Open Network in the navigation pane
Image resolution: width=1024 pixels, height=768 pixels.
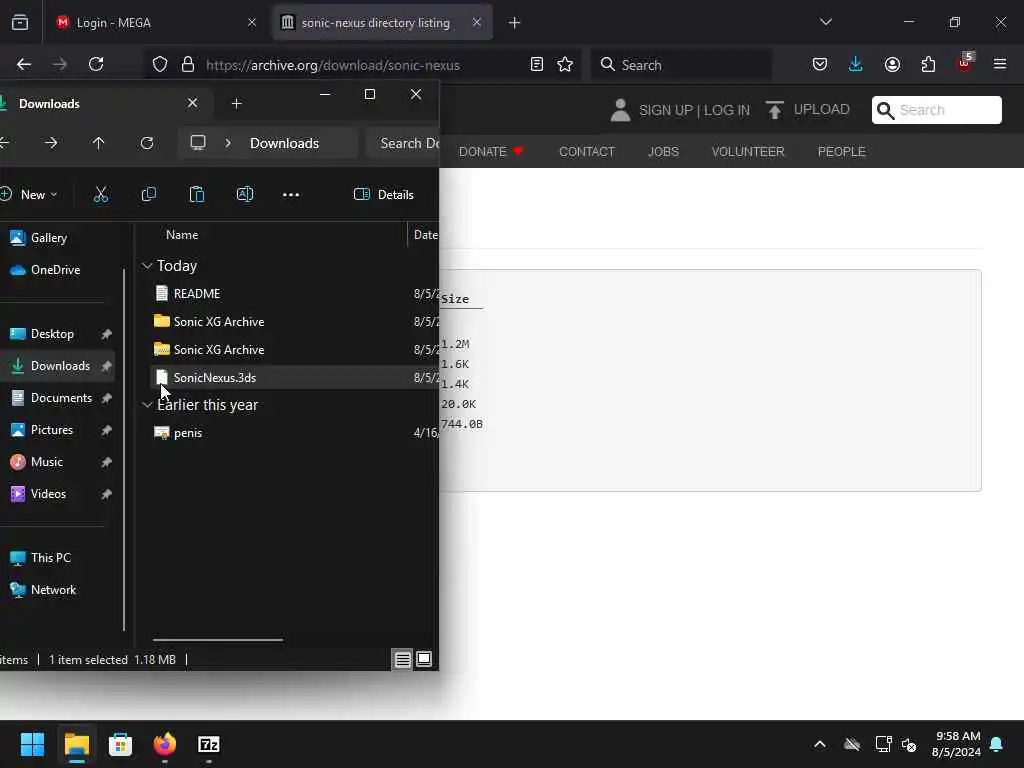pos(53,590)
